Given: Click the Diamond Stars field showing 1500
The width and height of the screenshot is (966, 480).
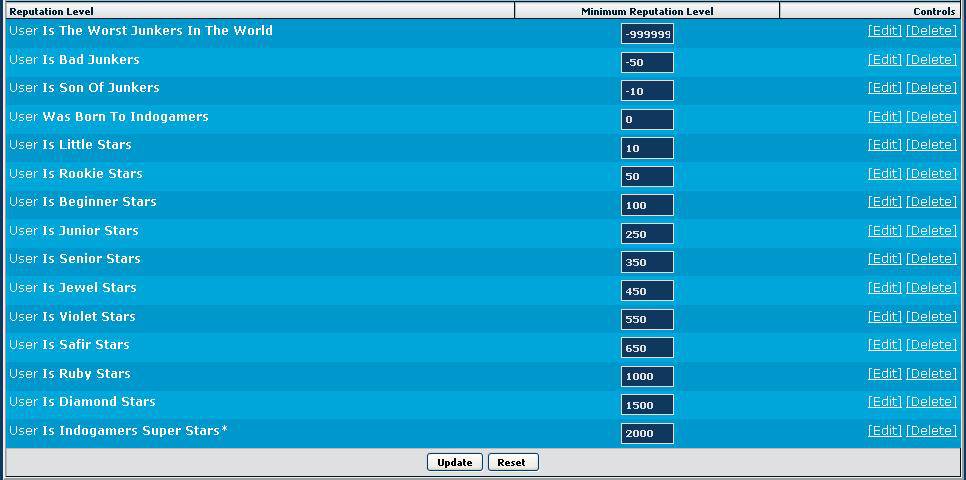Looking at the screenshot, I should point(647,405).
